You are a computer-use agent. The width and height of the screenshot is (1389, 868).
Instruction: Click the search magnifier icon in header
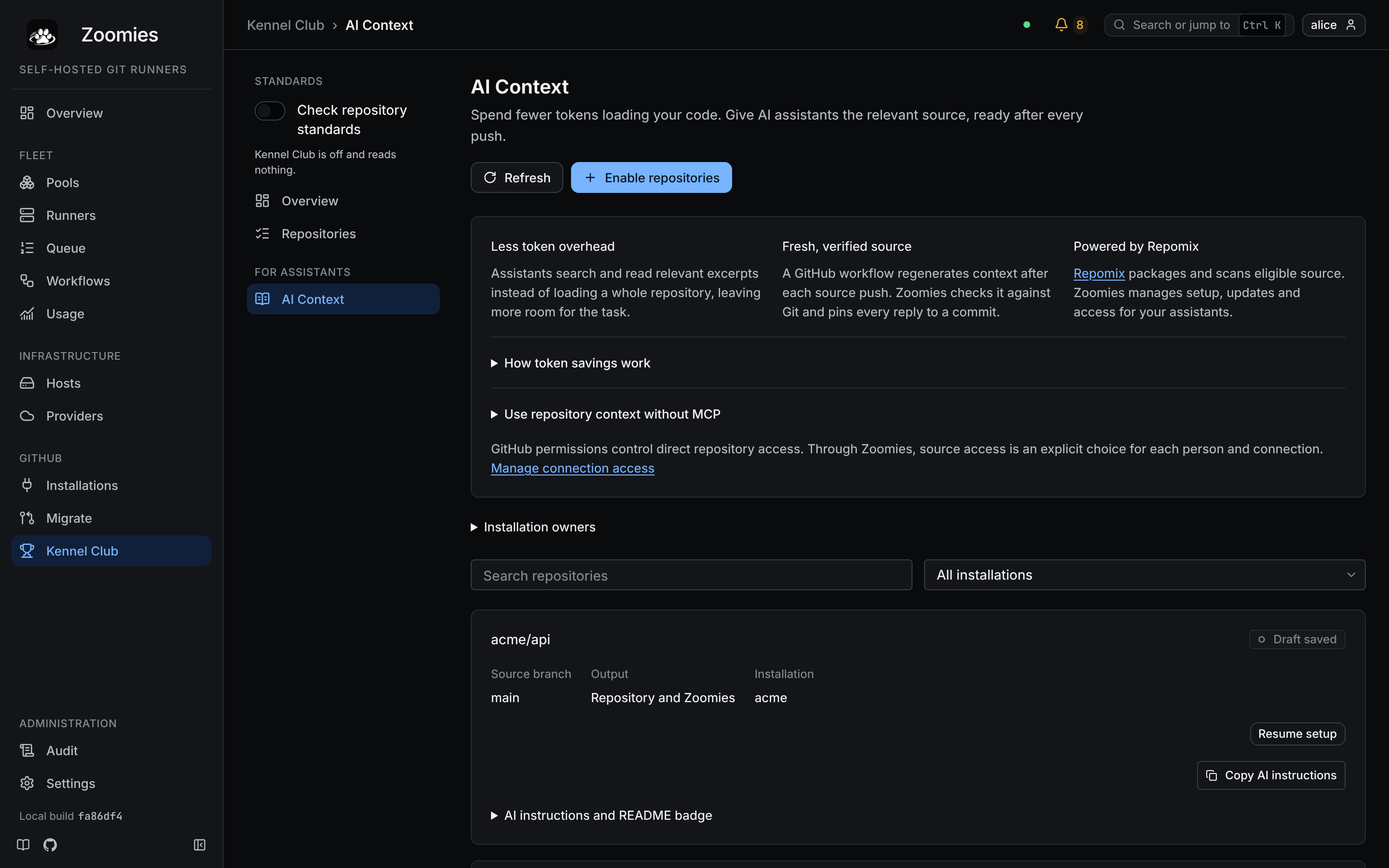click(x=1119, y=25)
